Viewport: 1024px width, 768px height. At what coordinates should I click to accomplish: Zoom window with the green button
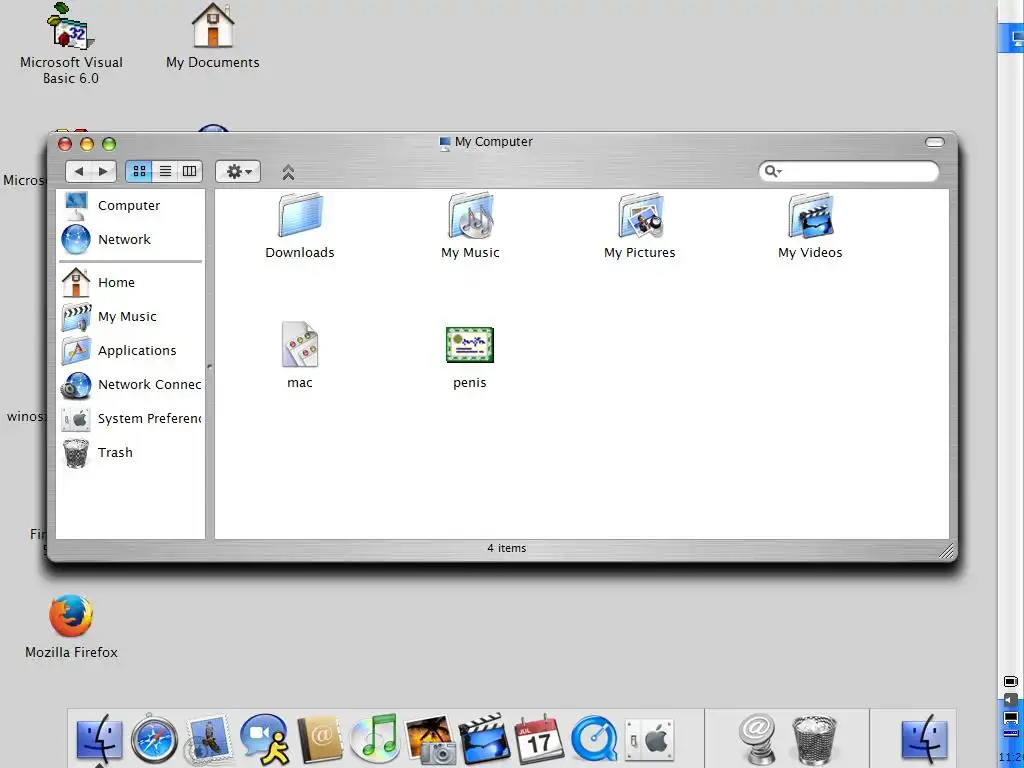click(109, 144)
